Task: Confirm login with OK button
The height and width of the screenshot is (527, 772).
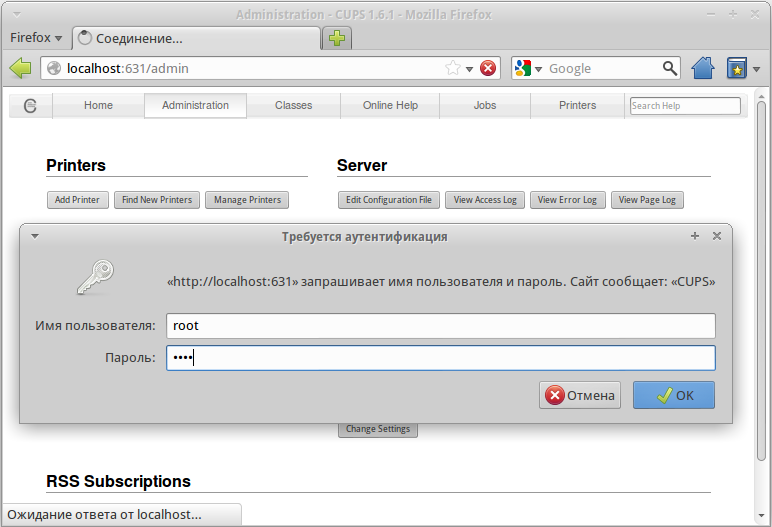Action: 674,395
